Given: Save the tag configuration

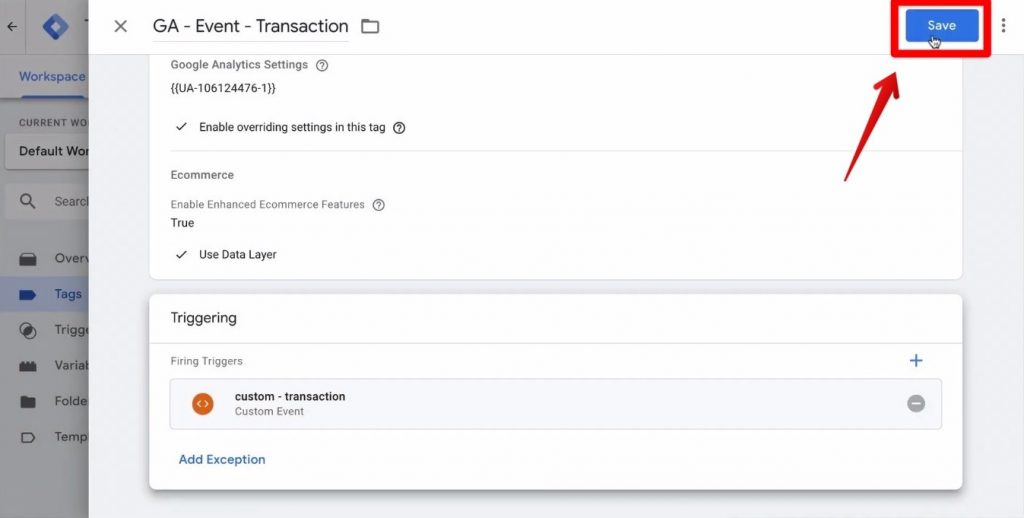Looking at the screenshot, I should (x=941, y=26).
